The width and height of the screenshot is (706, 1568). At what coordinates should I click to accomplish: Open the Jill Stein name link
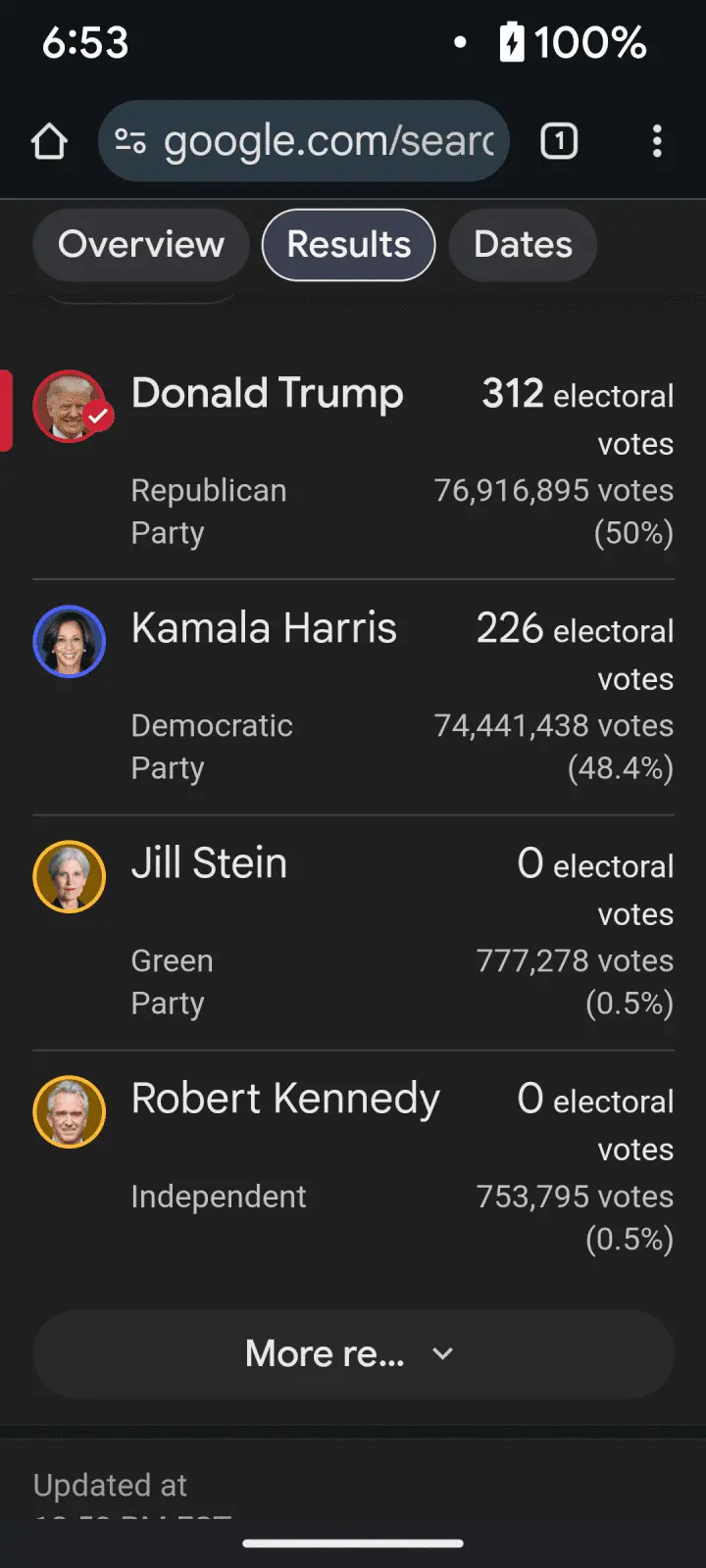coord(209,863)
